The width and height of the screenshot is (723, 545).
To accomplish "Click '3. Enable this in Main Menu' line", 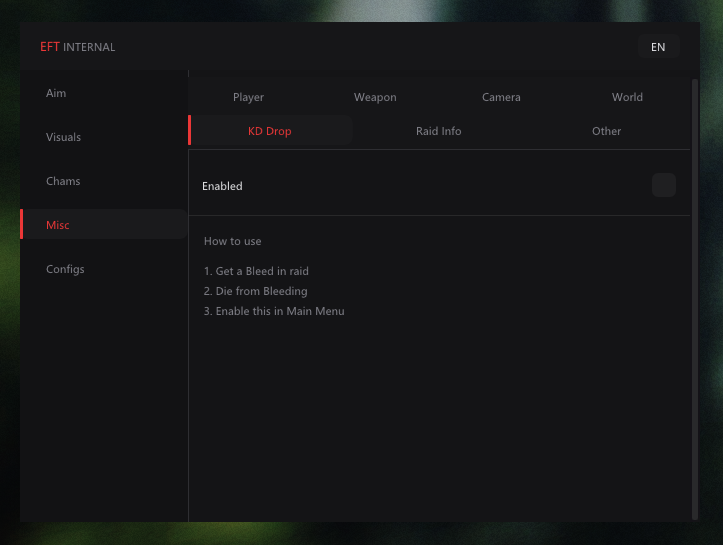I will 274,311.
